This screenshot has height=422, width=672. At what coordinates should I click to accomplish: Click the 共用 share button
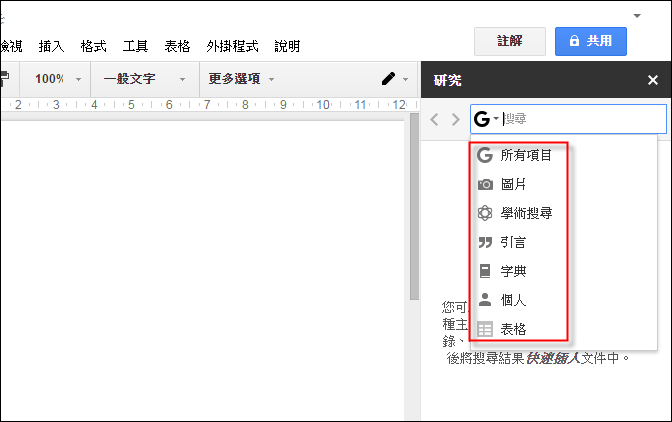tap(591, 41)
